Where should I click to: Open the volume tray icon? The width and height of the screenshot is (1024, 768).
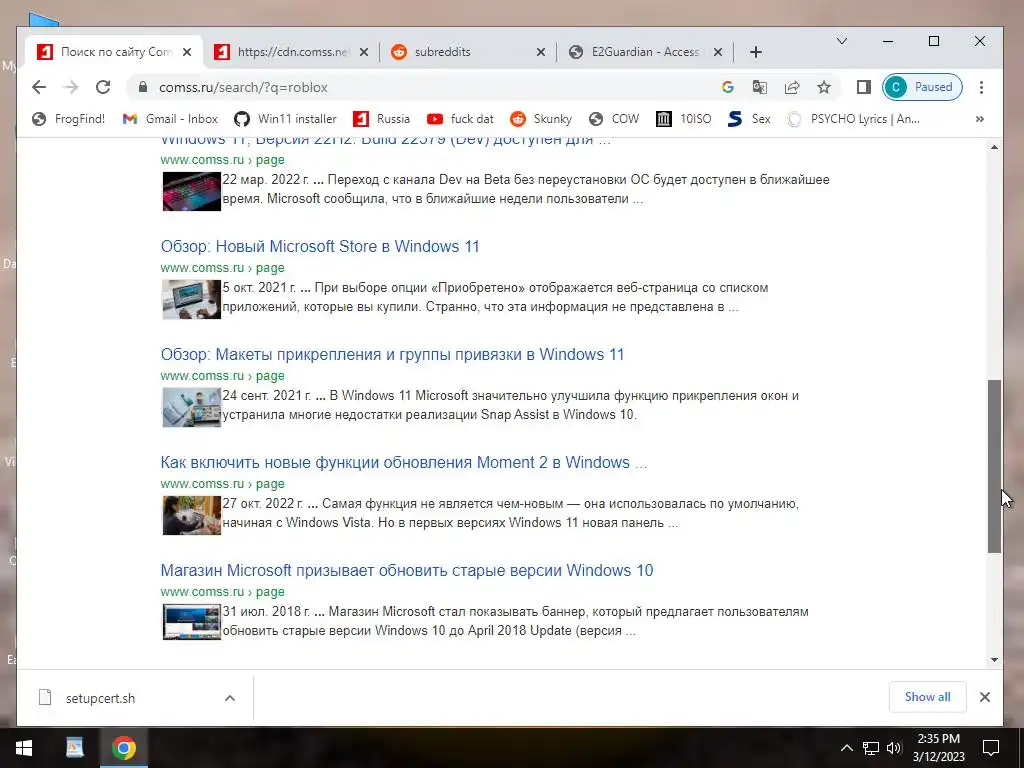click(x=894, y=748)
